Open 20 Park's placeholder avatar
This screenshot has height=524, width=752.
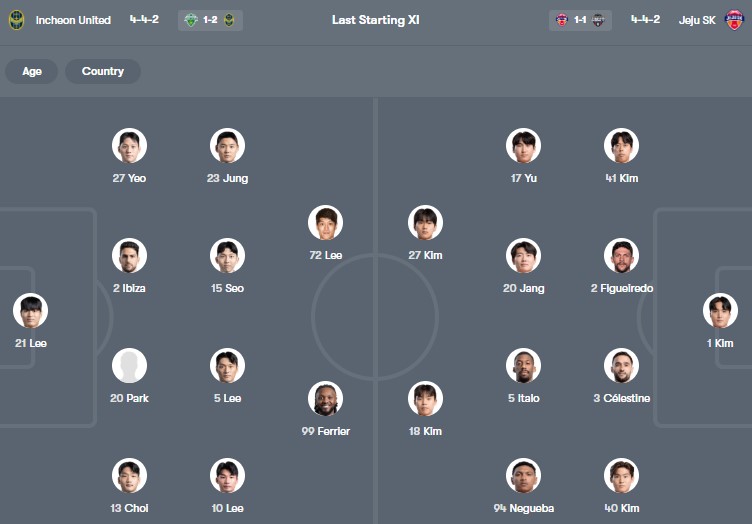tap(129, 366)
